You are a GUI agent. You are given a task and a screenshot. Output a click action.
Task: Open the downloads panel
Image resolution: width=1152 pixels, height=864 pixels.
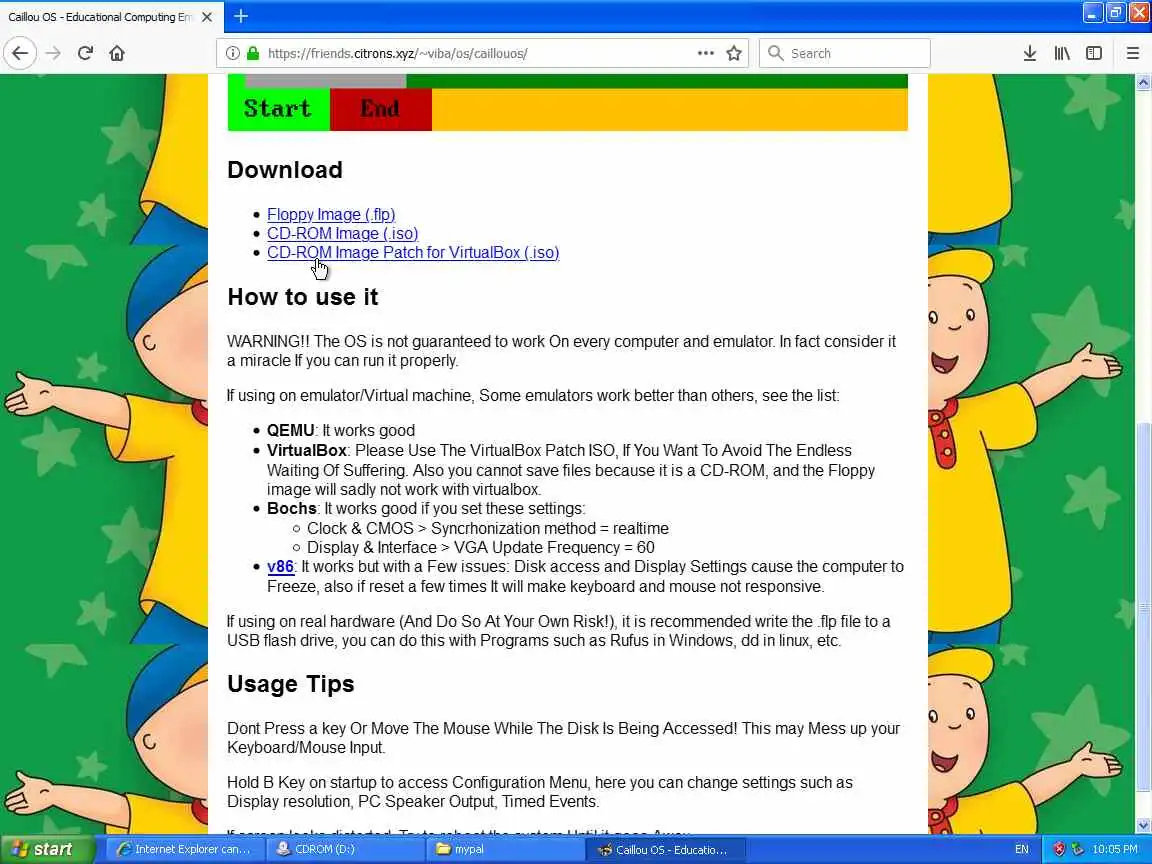coord(1030,53)
